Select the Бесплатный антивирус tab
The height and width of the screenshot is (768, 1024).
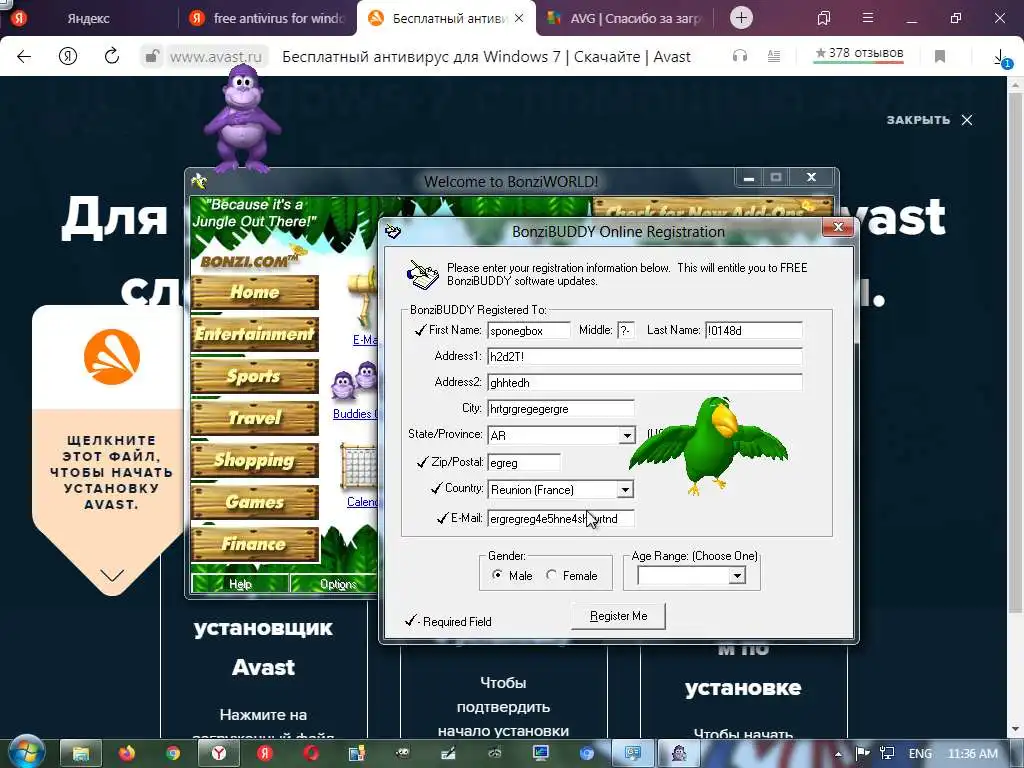446,18
